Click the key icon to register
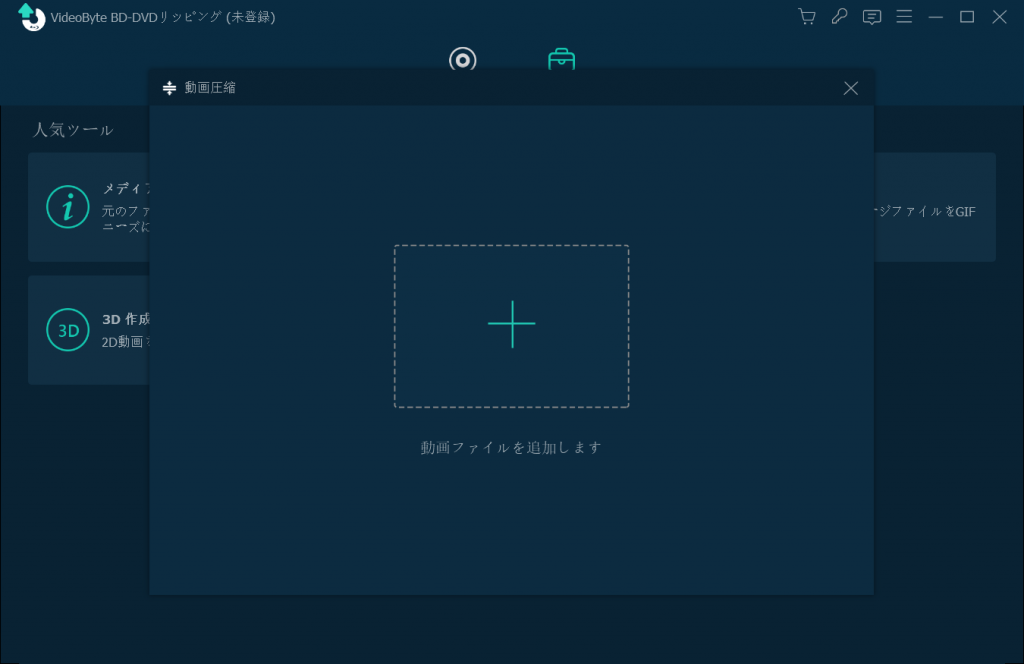 coord(839,17)
